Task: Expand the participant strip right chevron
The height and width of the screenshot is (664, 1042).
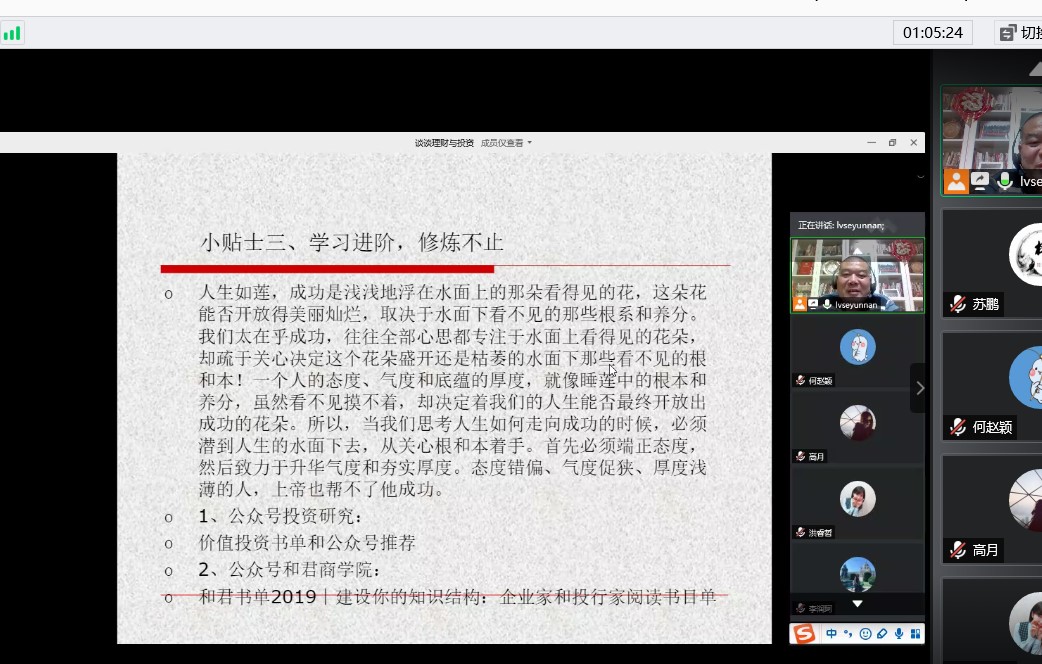Action: tap(919, 388)
